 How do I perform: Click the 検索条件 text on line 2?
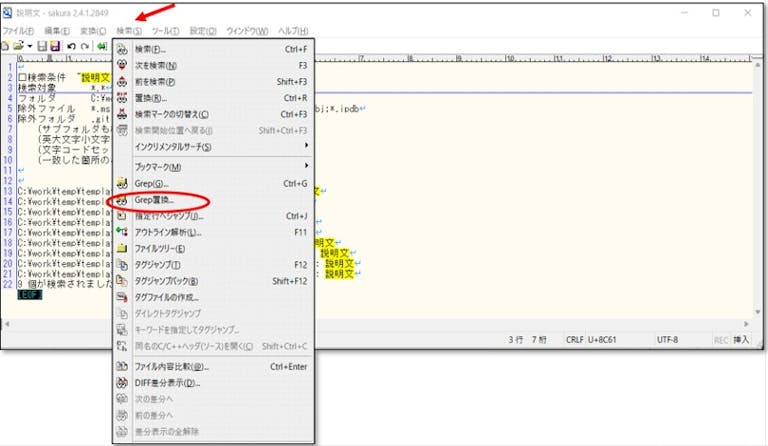[47, 77]
